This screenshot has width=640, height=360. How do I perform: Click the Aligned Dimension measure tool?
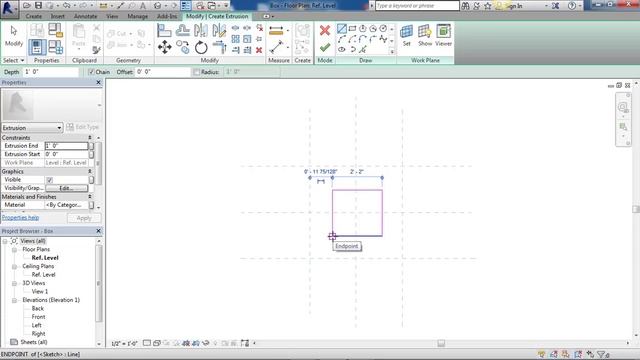click(x=276, y=31)
